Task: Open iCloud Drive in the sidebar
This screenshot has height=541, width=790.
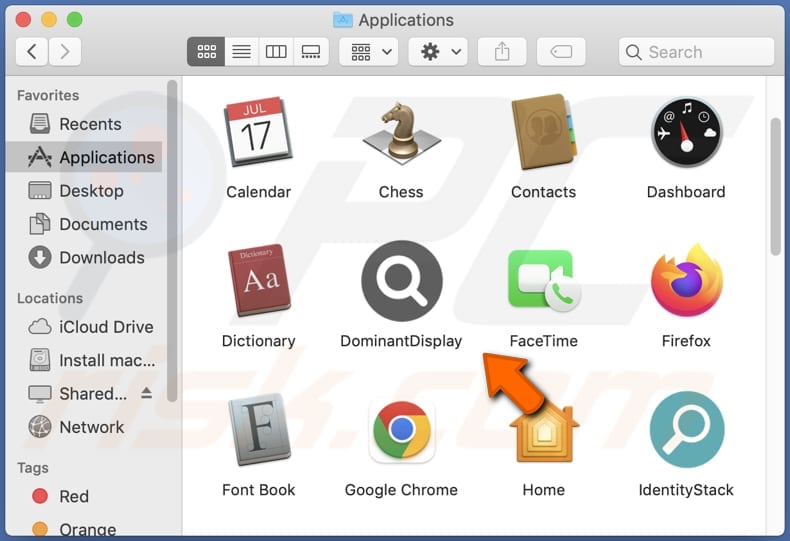Action: [84, 327]
